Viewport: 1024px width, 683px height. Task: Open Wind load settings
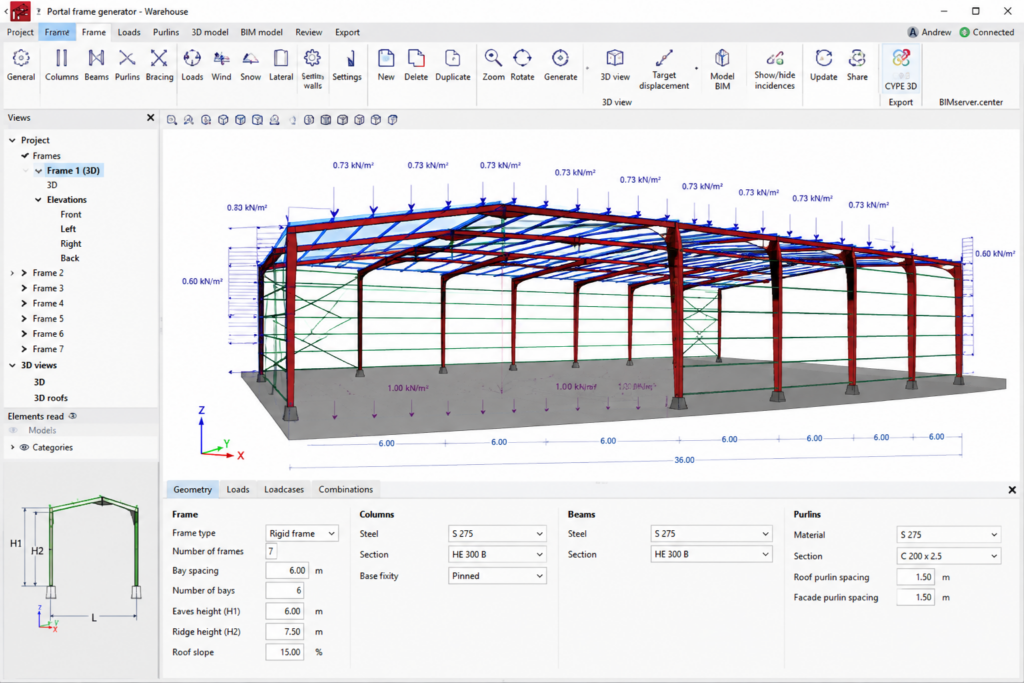click(221, 65)
